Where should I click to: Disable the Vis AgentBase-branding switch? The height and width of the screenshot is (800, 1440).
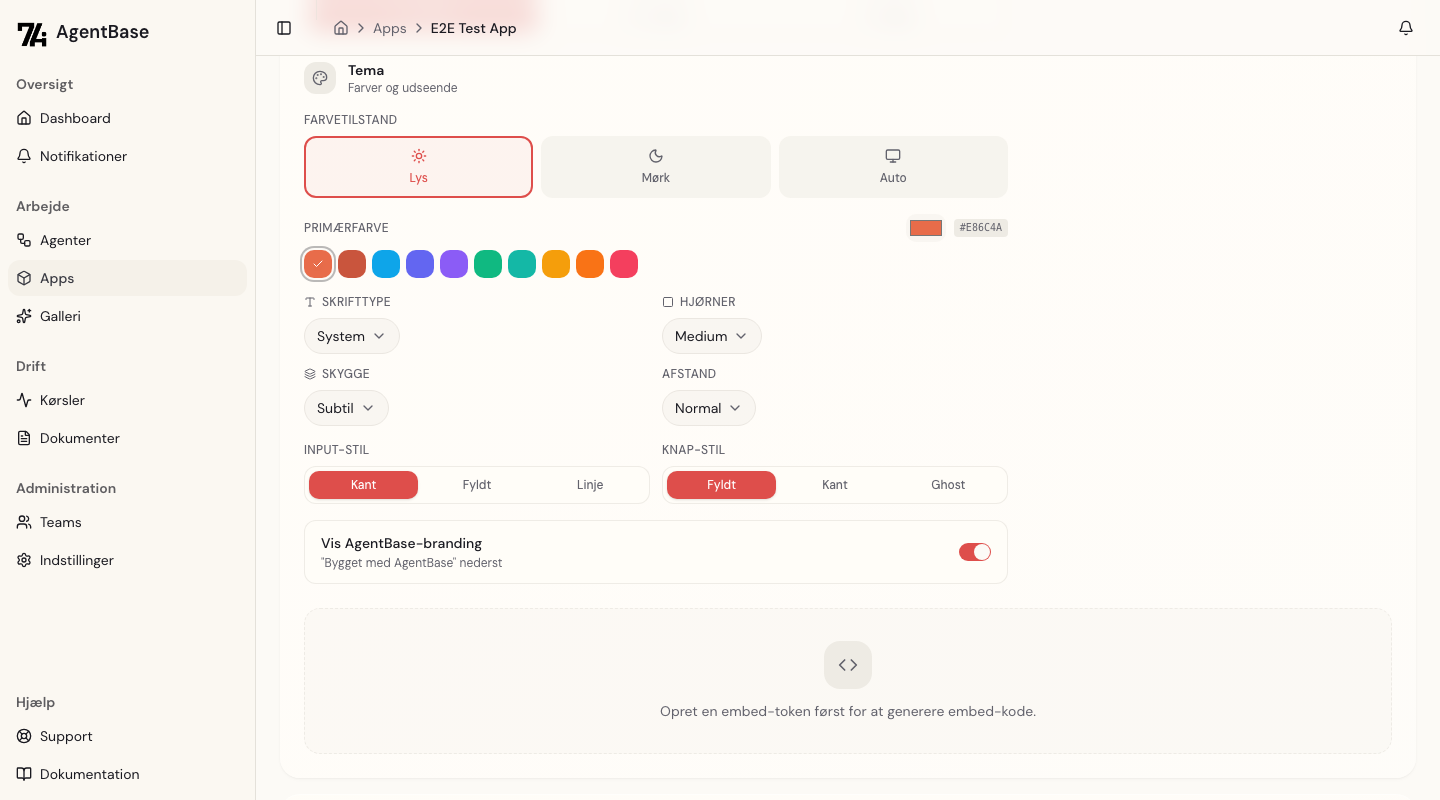[974, 552]
